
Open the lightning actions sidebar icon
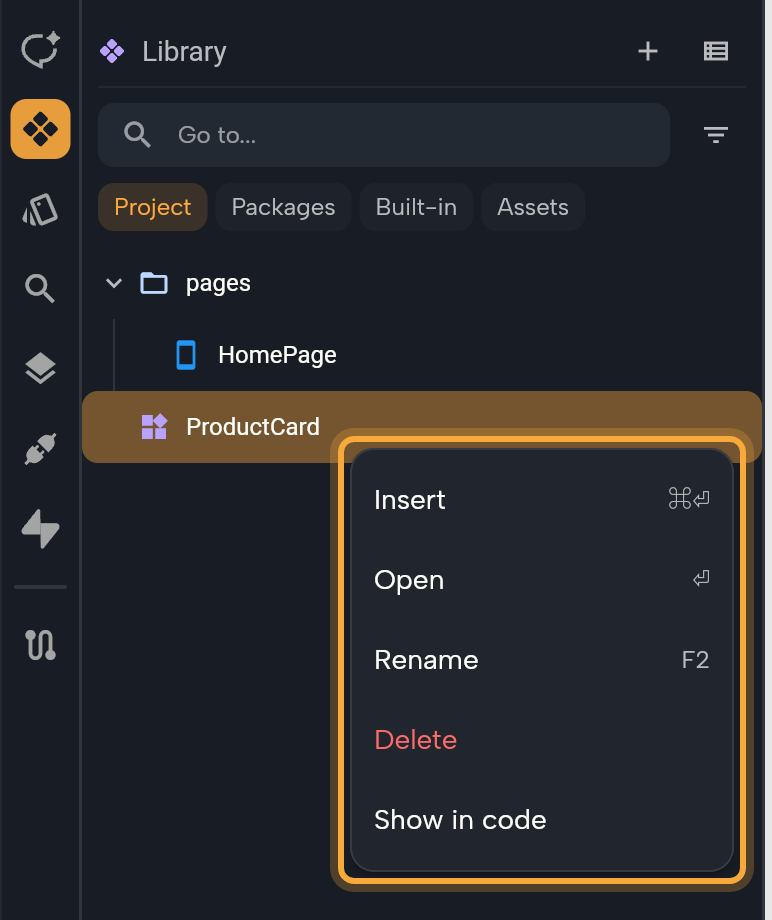(40, 529)
